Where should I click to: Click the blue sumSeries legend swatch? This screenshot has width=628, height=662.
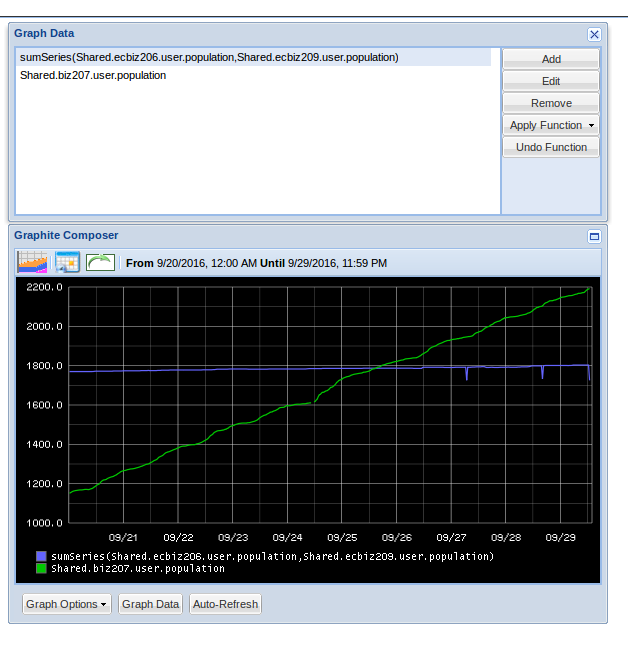tap(41, 556)
